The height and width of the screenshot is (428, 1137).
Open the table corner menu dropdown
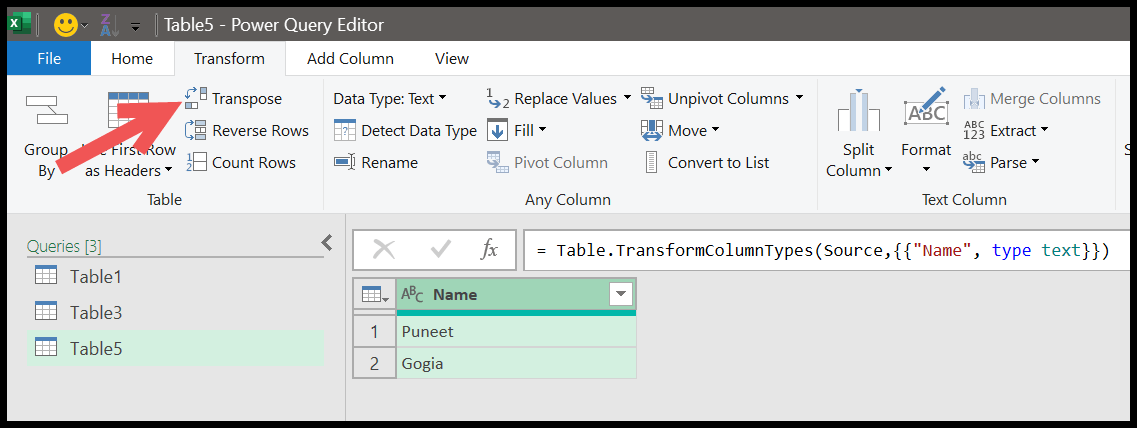tap(375, 295)
